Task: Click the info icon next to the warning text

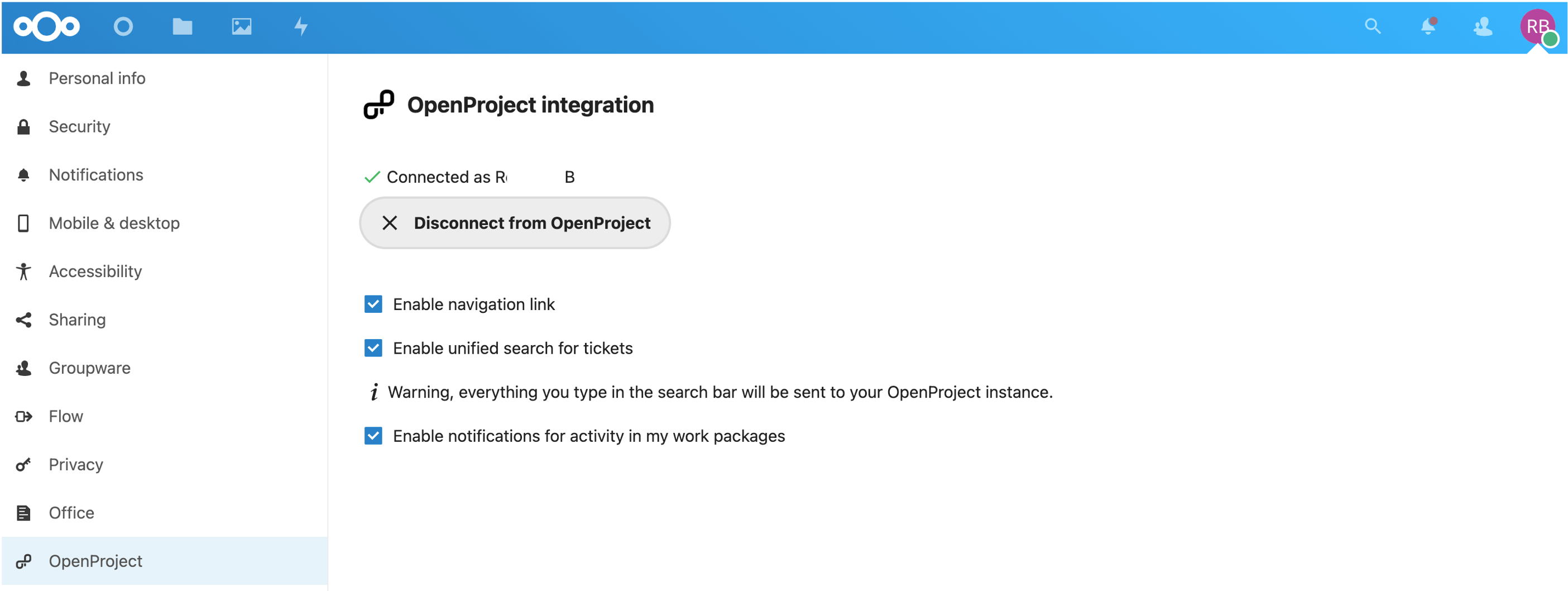Action: [373, 392]
